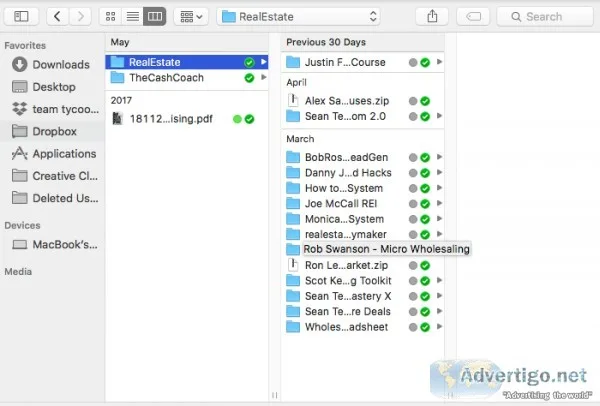Screen dimensions: 600x406
Task: Open the item arrangement dropdown
Action: pos(191,16)
